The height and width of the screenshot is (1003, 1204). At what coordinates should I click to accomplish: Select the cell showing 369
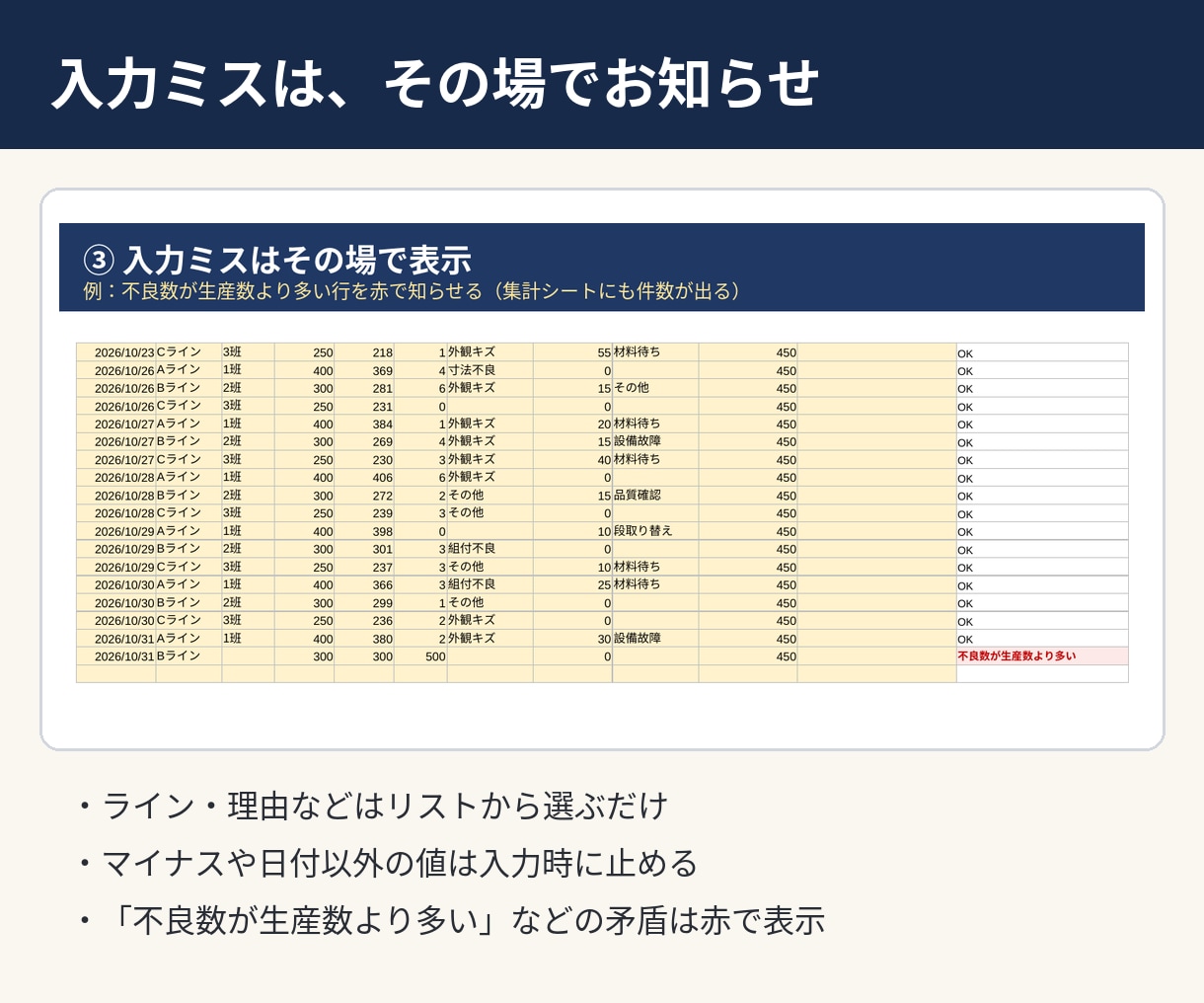[364, 370]
